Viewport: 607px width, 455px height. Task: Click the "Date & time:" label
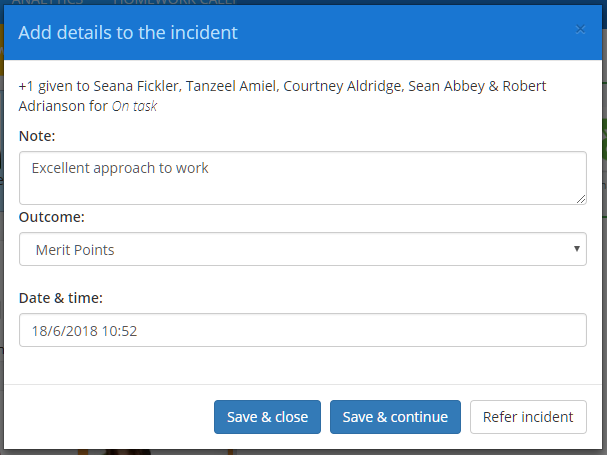(60, 298)
